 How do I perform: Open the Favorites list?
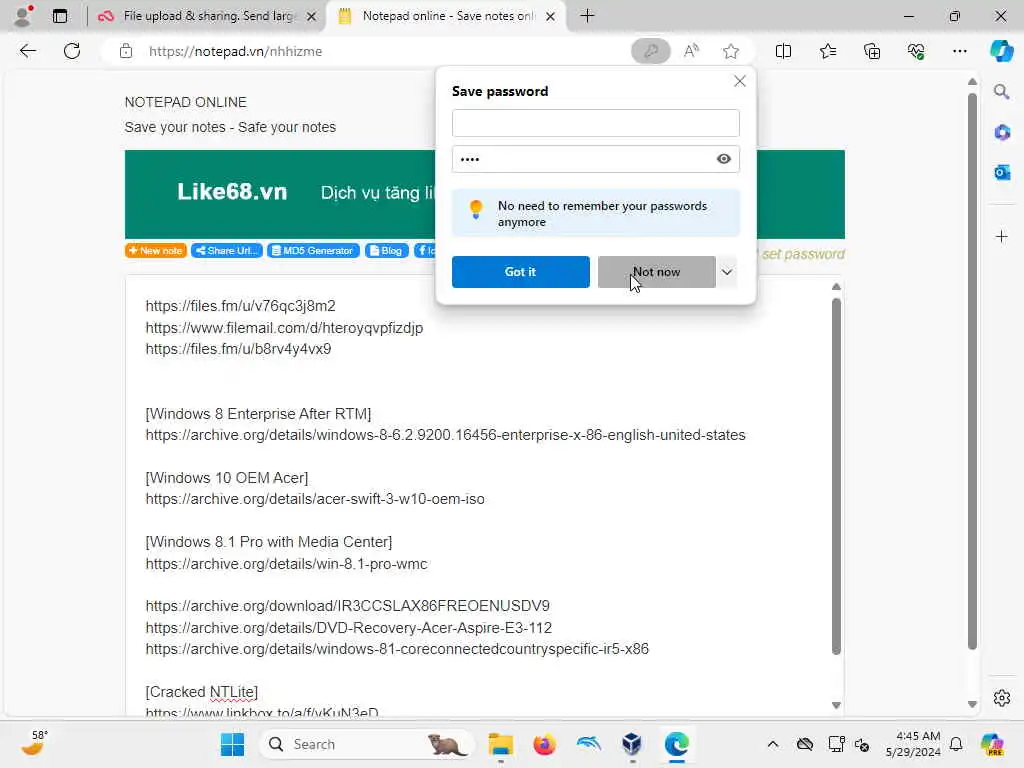(827, 51)
